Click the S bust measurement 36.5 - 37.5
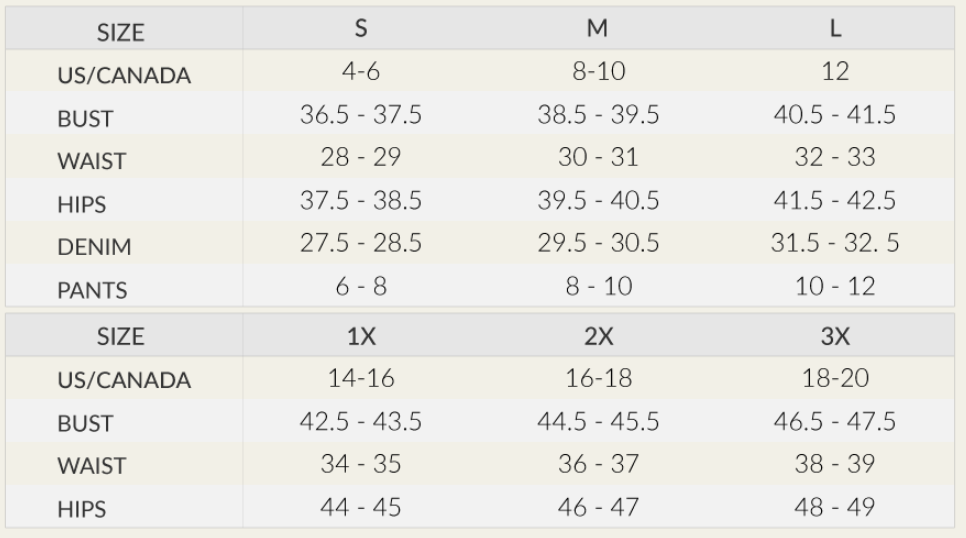This screenshot has height=538, width=966. (x=361, y=116)
